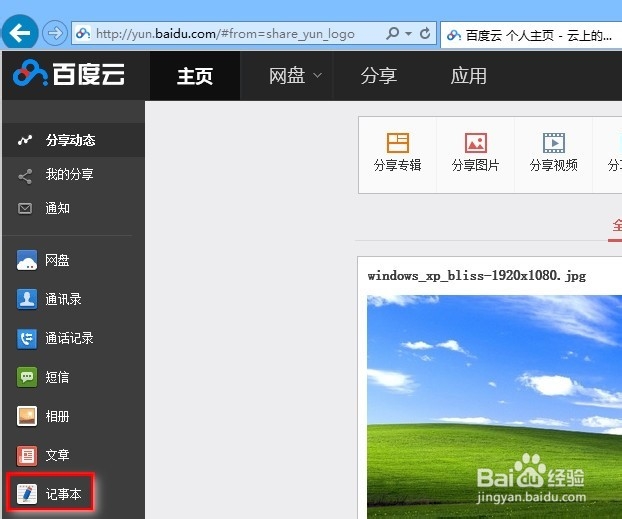Click the site favicon in address bar
622x519 pixels.
(83, 33)
